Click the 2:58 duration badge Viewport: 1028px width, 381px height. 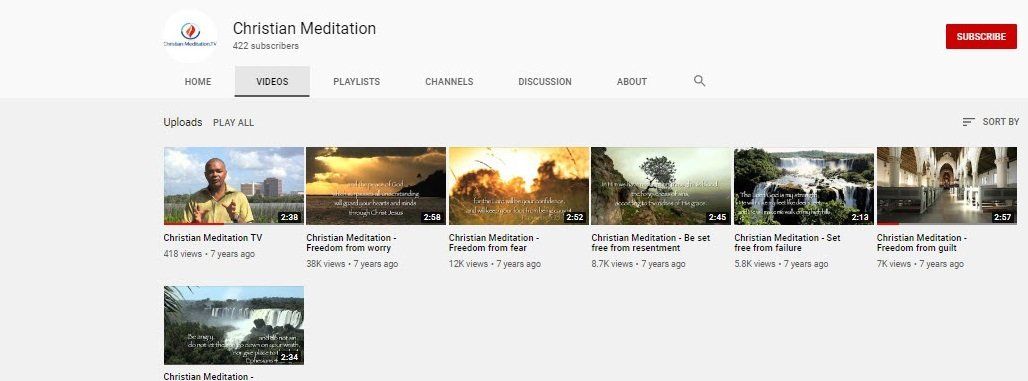click(x=432, y=217)
